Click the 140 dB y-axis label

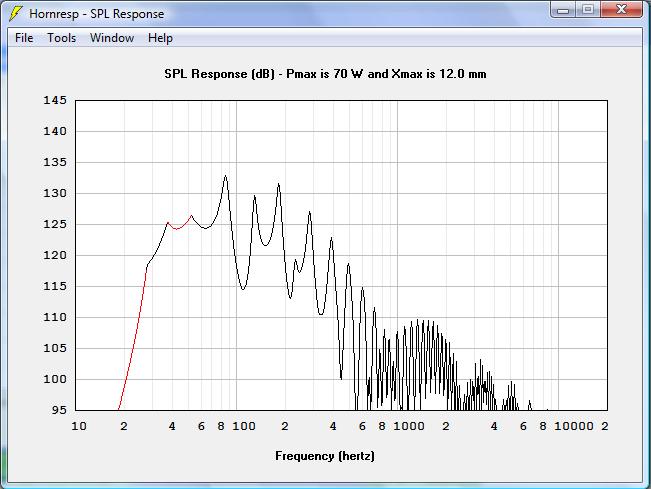[55, 131]
